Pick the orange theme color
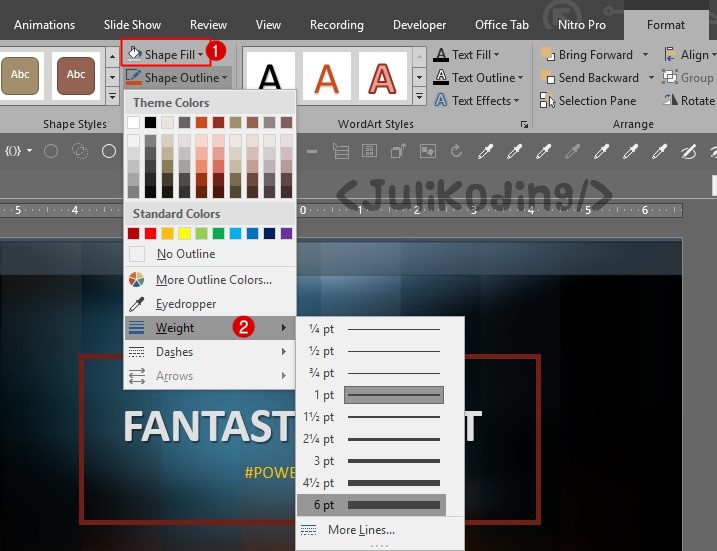 [x=201, y=122]
